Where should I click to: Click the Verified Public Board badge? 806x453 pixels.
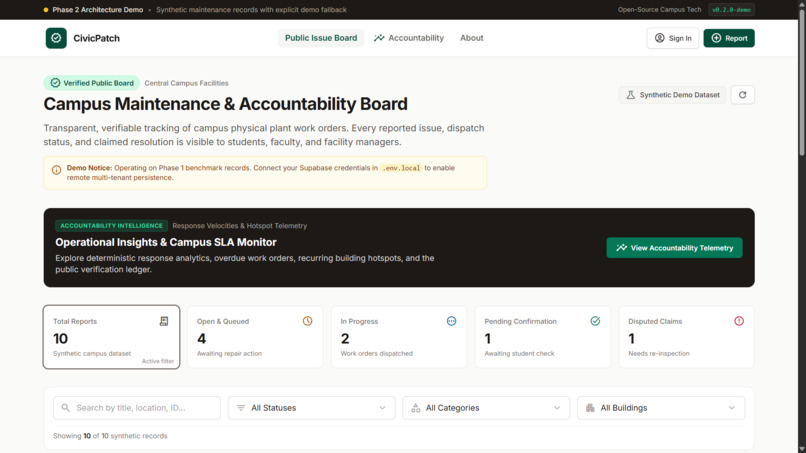point(91,83)
